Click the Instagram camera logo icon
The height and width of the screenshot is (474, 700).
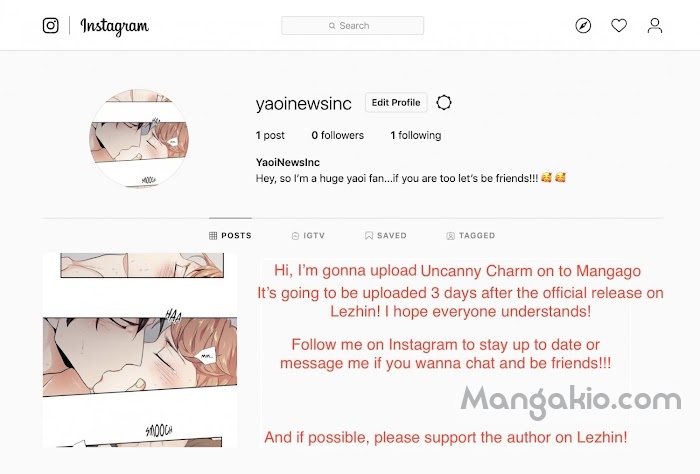[x=50, y=25]
